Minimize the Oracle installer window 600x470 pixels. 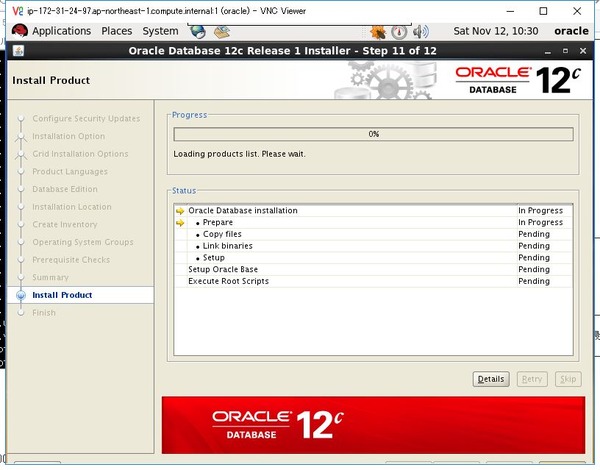pos(548,51)
